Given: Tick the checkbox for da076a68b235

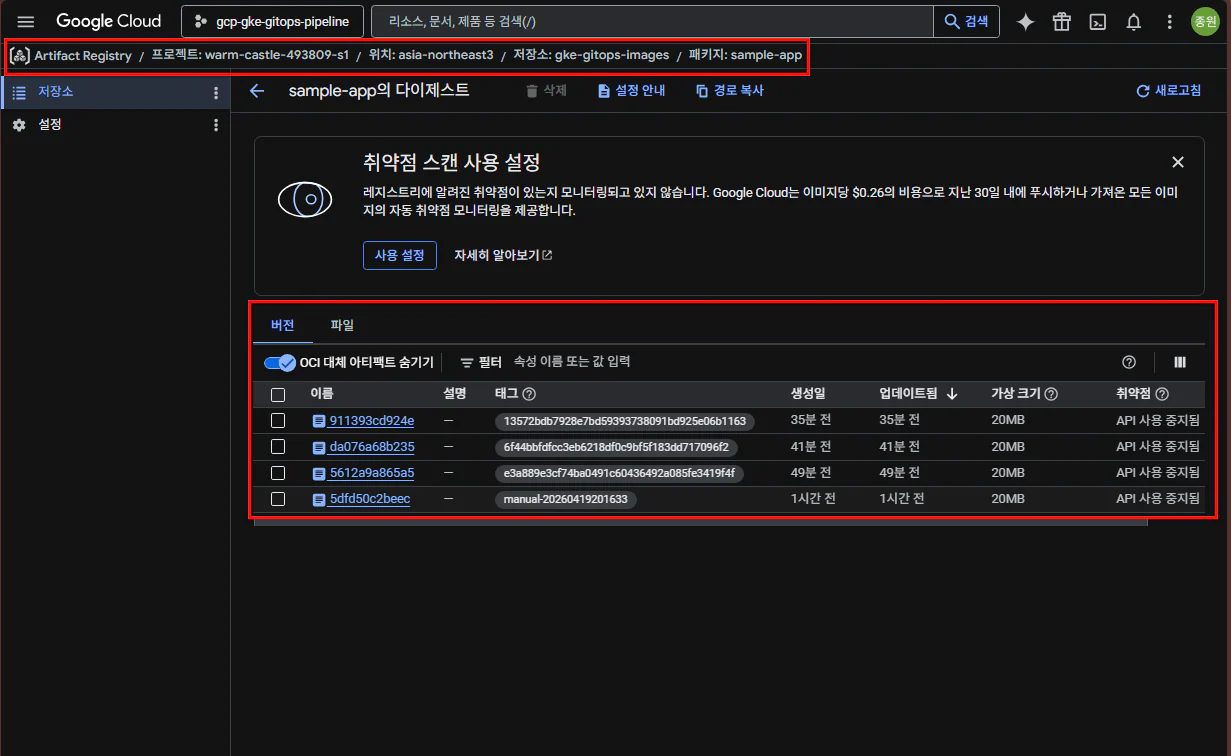Looking at the screenshot, I should pyautogui.click(x=278, y=447).
